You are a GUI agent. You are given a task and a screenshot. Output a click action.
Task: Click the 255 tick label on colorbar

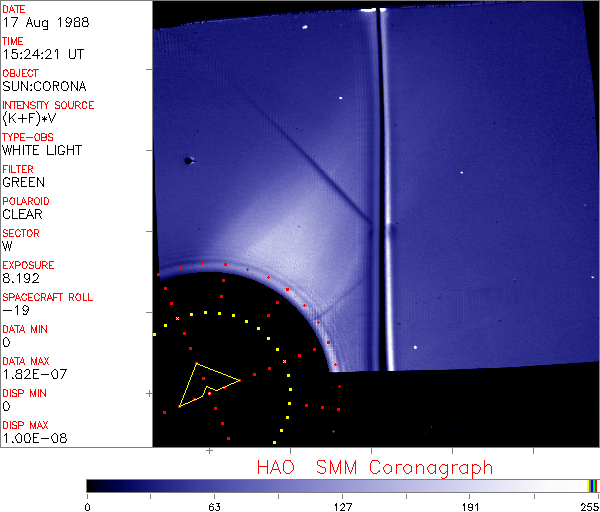pos(589,507)
